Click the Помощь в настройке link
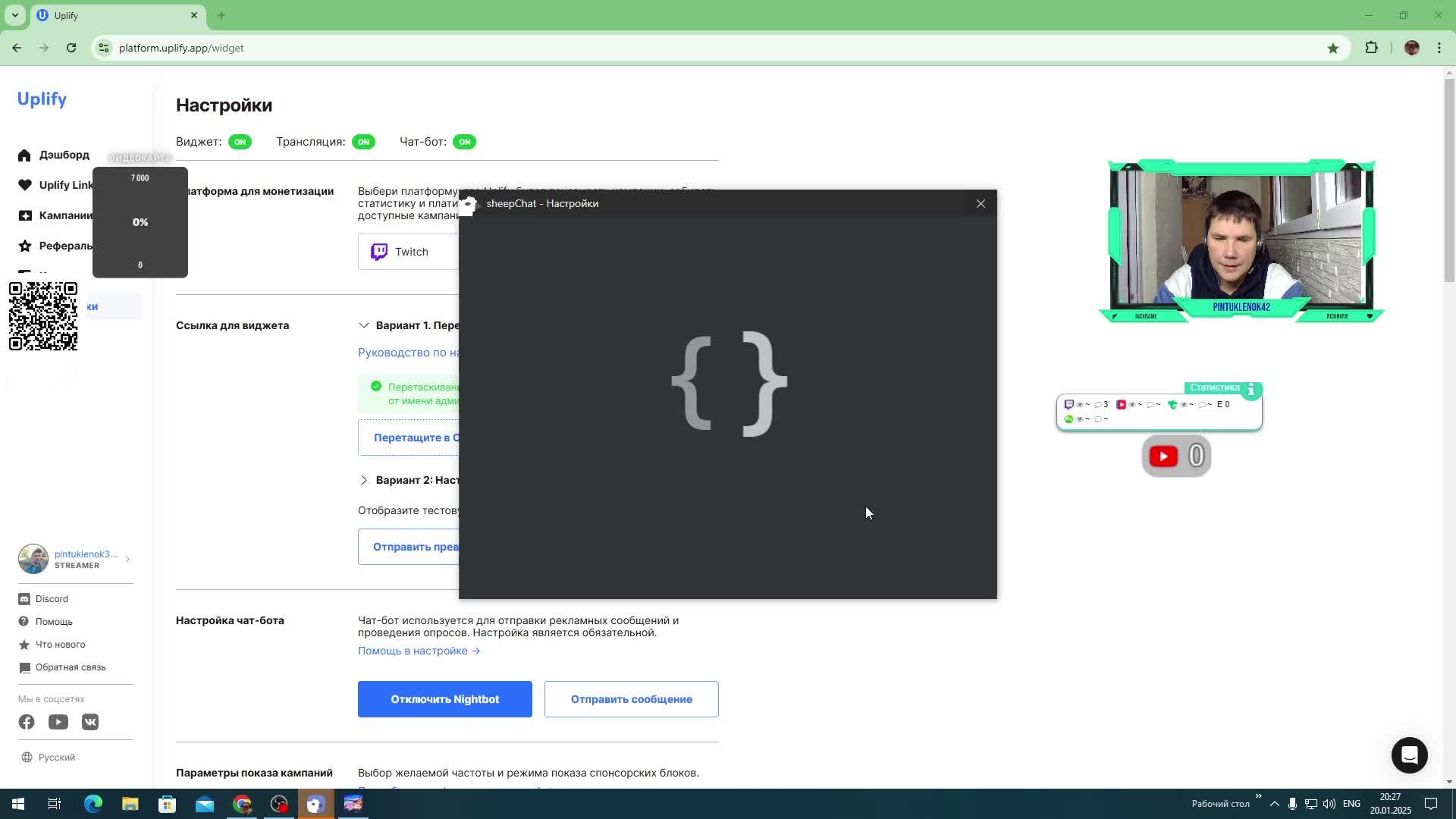 (x=419, y=651)
